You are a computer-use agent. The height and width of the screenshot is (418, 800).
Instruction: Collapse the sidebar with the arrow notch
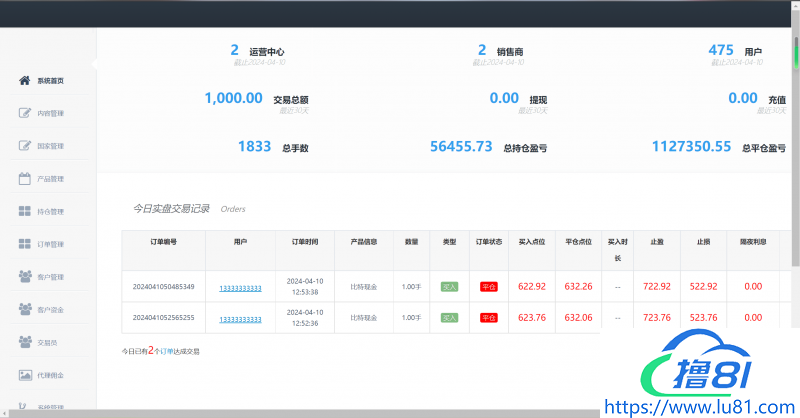(95, 63)
